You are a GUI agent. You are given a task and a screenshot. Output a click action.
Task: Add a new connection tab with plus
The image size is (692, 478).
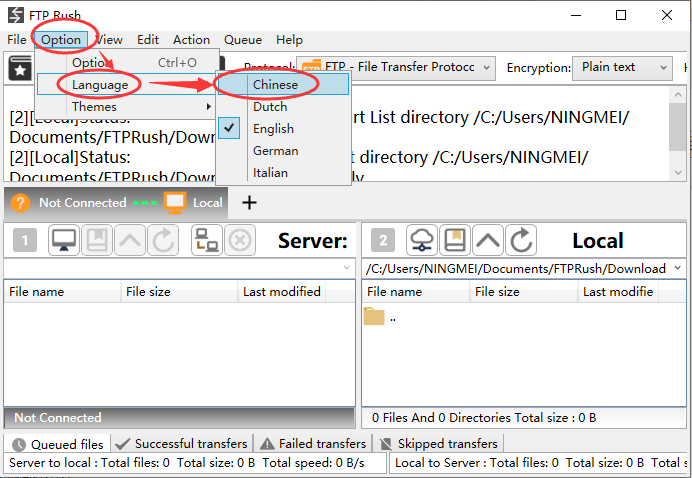click(249, 203)
